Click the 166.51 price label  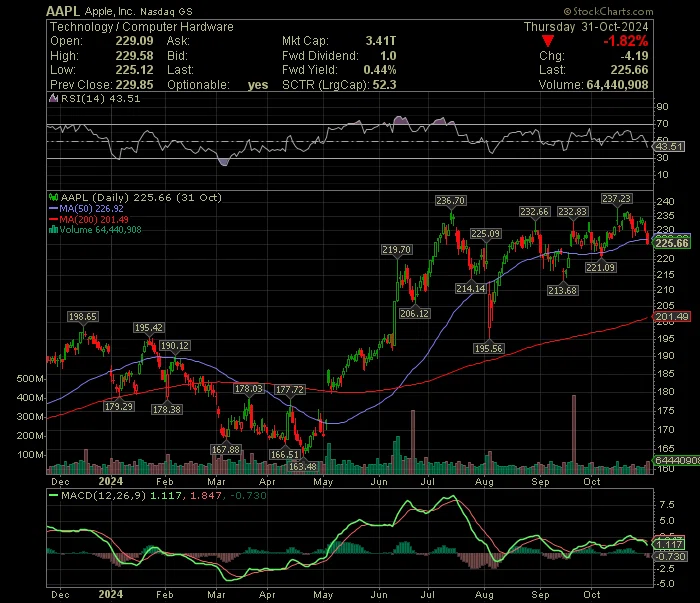[284, 454]
